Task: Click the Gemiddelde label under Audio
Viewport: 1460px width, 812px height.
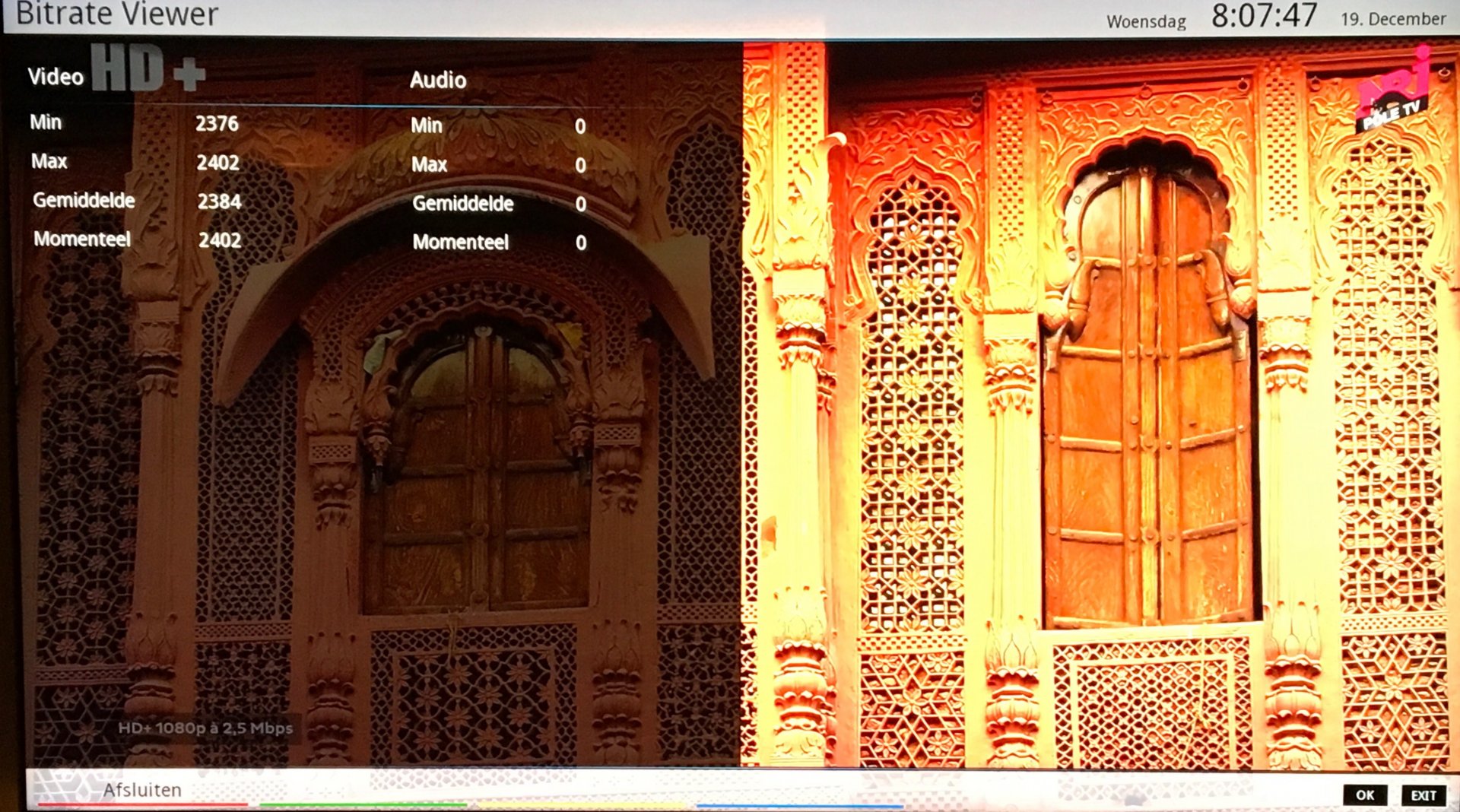Action: tap(463, 203)
